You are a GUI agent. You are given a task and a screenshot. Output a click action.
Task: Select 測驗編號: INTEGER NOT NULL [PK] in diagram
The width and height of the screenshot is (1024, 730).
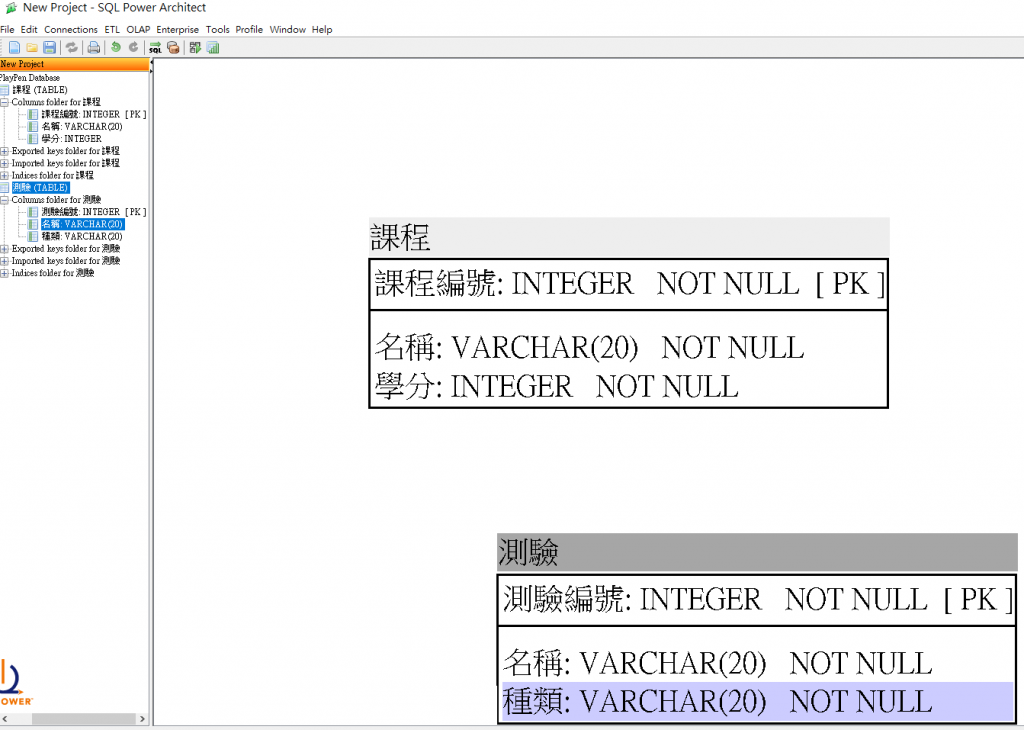pos(758,599)
